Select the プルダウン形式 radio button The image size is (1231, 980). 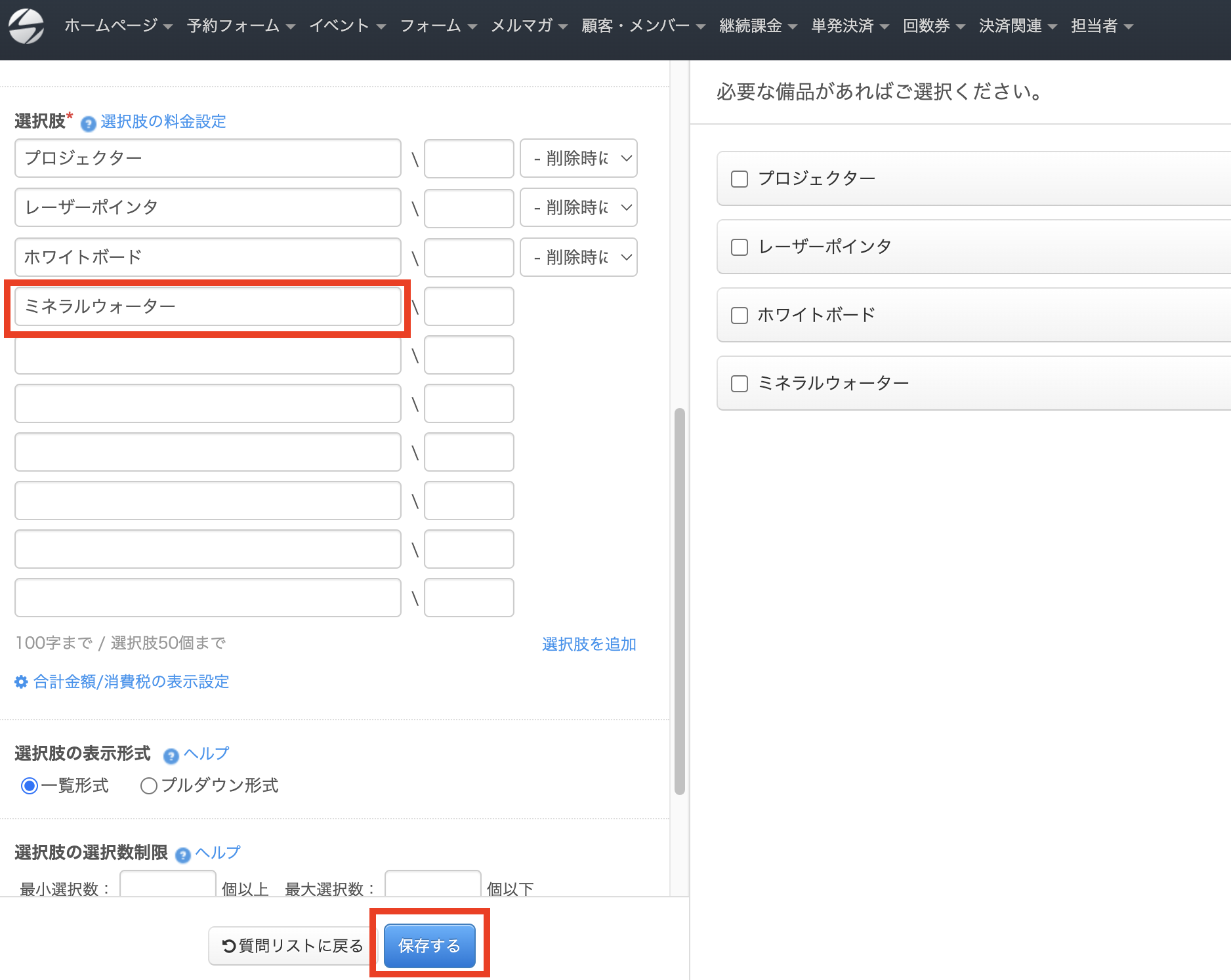149,786
